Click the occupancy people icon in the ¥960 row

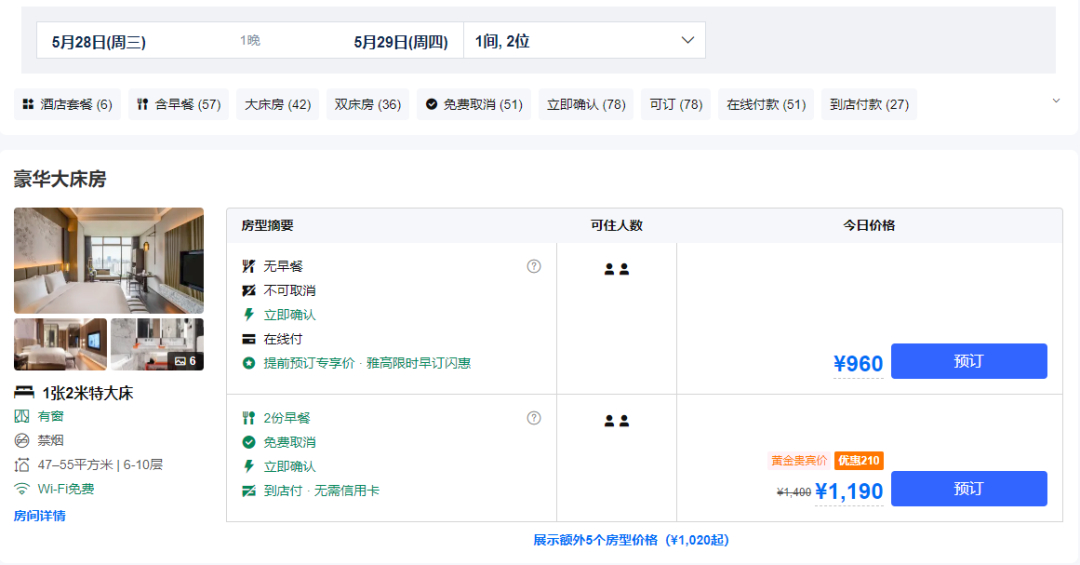pyautogui.click(x=616, y=269)
